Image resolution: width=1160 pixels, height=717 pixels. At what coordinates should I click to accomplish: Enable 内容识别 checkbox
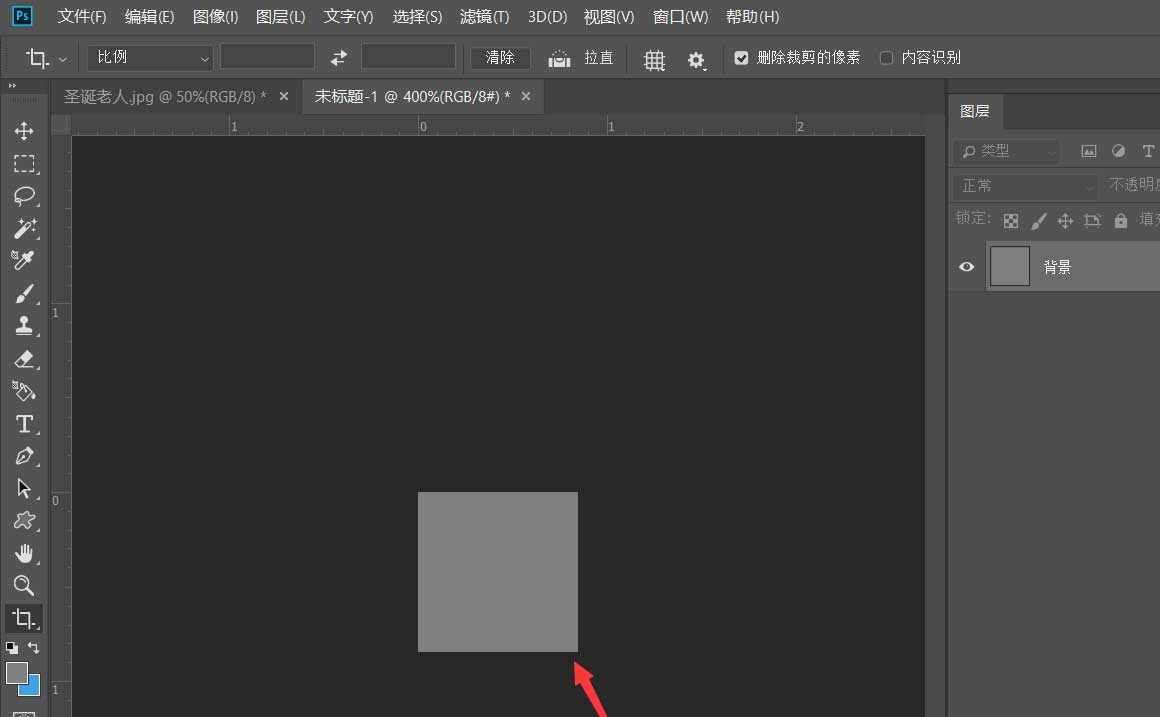click(886, 58)
